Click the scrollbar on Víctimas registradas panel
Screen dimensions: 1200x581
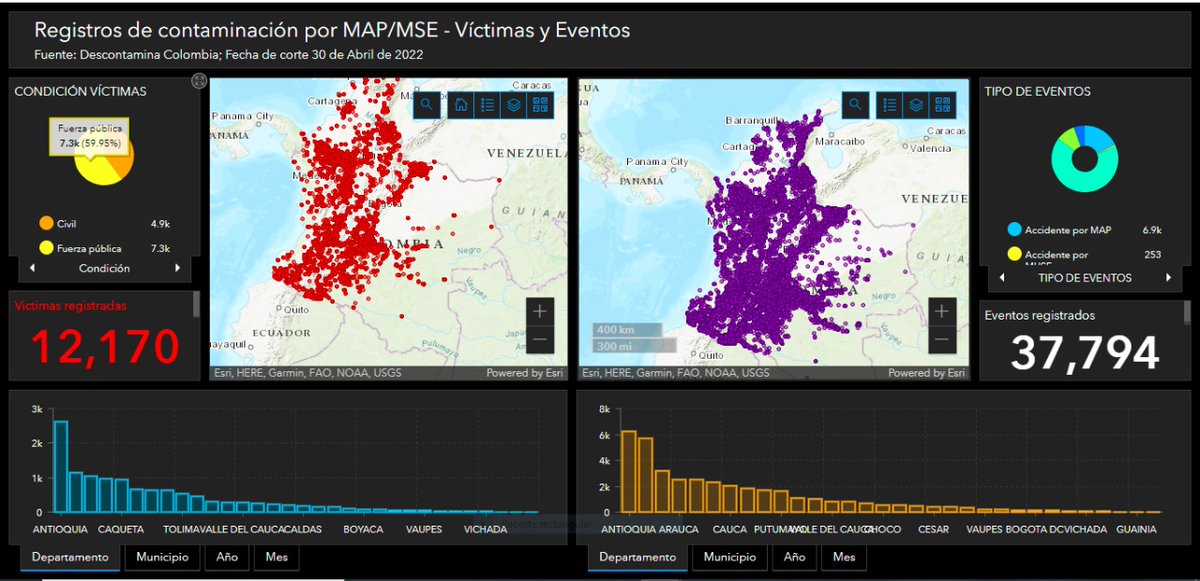(x=195, y=305)
